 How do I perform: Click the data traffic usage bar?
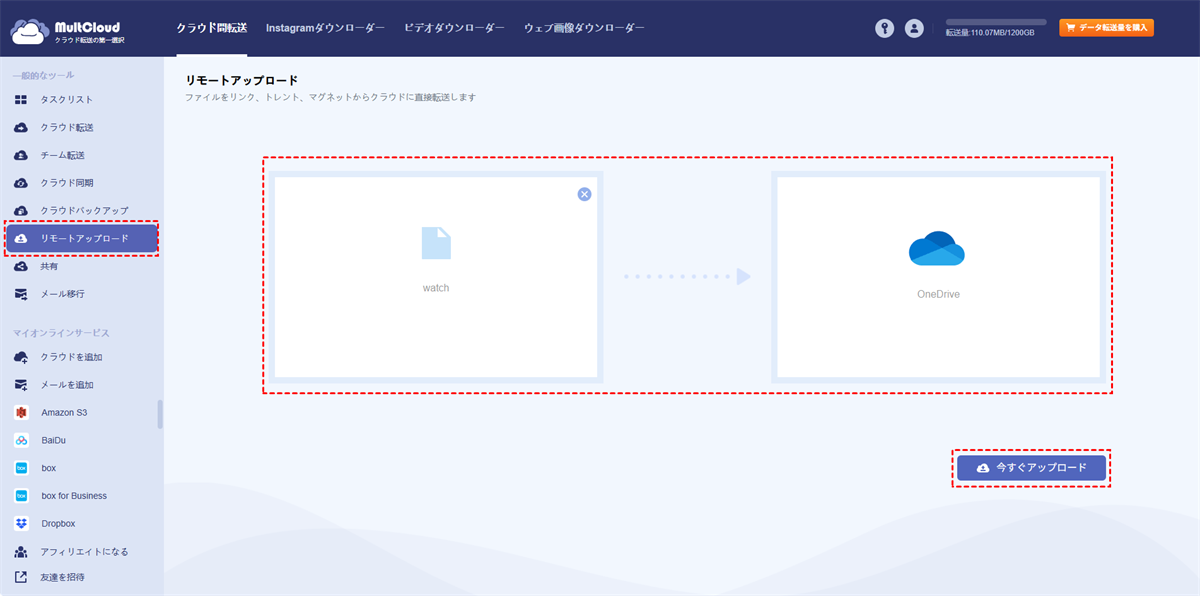[x=996, y=22]
